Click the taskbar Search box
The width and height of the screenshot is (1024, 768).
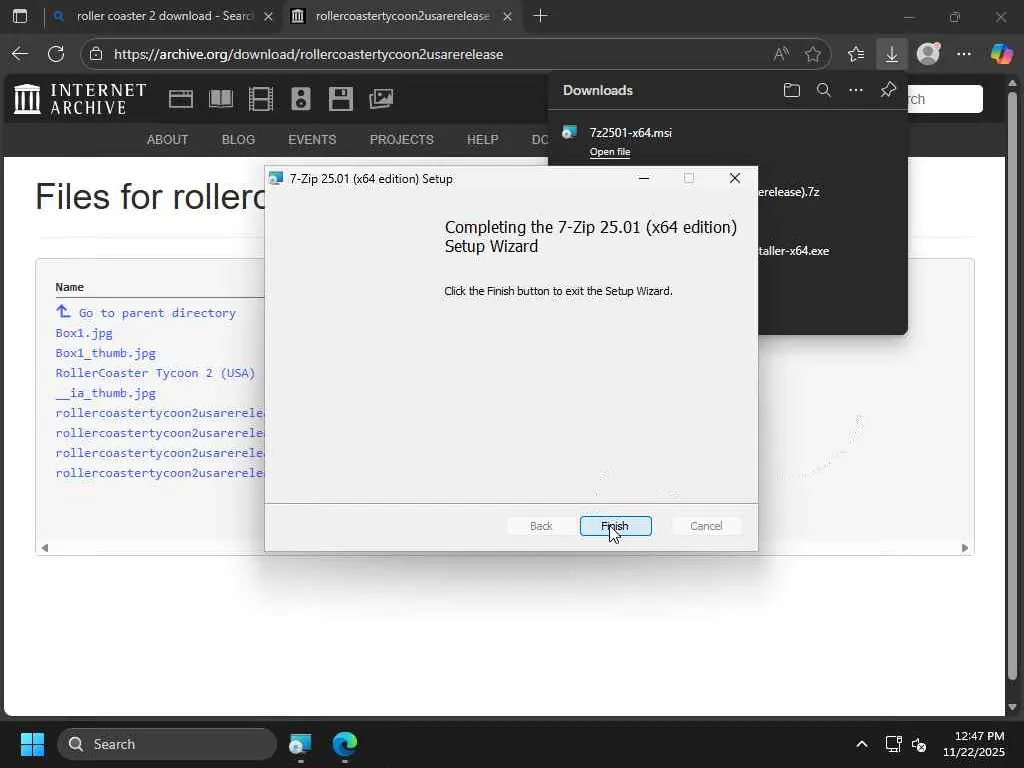point(167,744)
